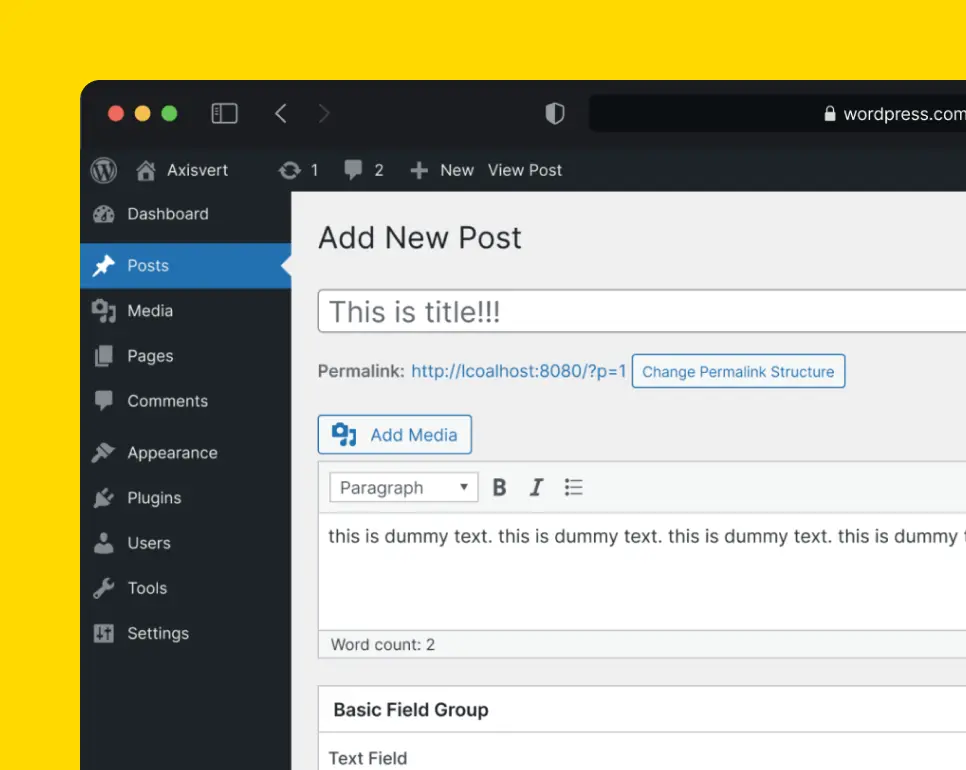Insert a bulleted list
Image resolution: width=966 pixels, height=770 pixels.
[x=573, y=488]
